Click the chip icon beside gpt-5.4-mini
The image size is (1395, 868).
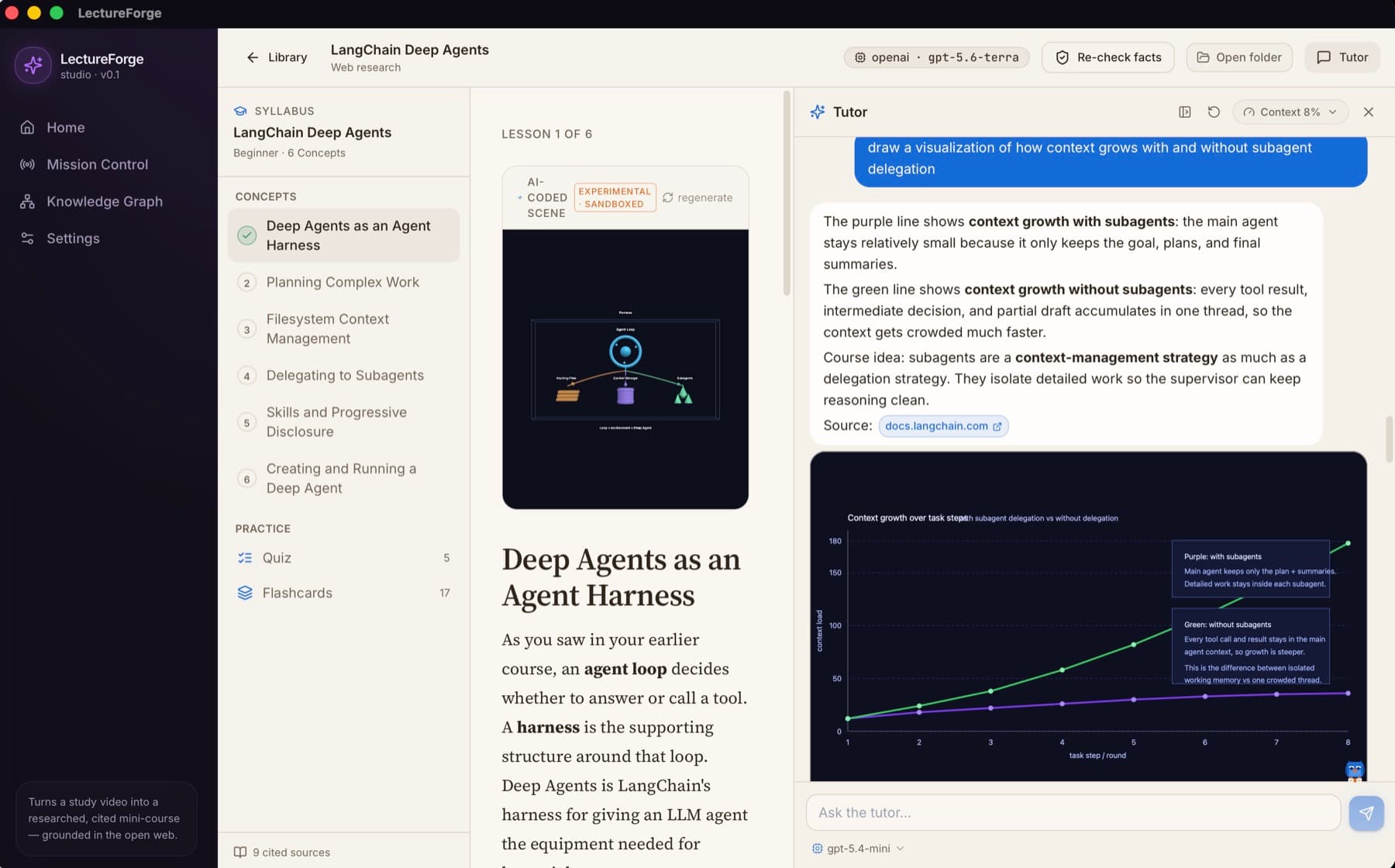[817, 849]
